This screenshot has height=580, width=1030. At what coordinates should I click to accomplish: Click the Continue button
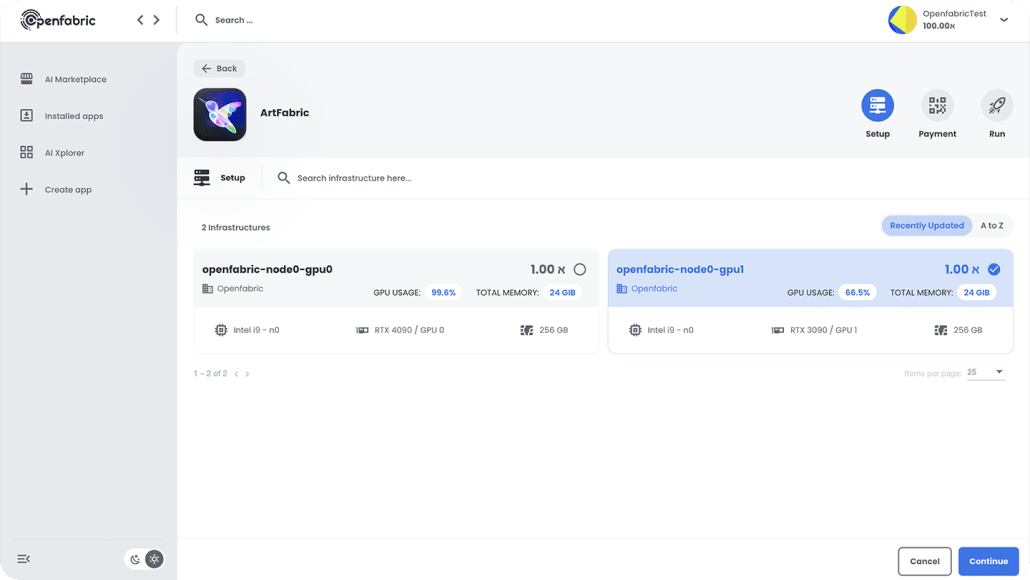pyautogui.click(x=988, y=561)
